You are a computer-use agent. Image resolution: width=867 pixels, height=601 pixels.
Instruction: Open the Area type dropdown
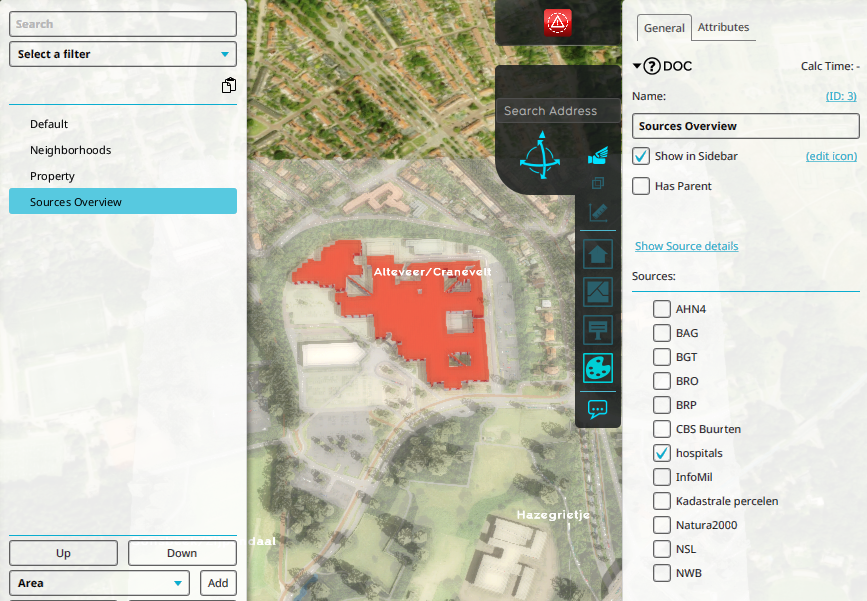coord(99,583)
